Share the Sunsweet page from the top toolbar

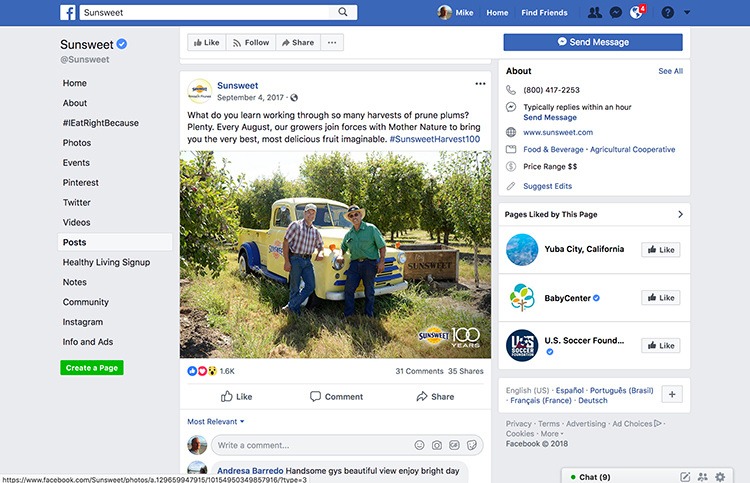(x=298, y=43)
